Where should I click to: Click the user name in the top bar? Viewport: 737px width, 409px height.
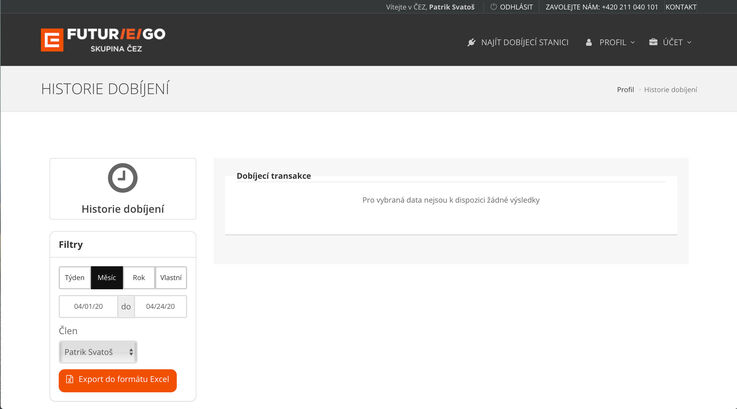pyautogui.click(x=452, y=7)
